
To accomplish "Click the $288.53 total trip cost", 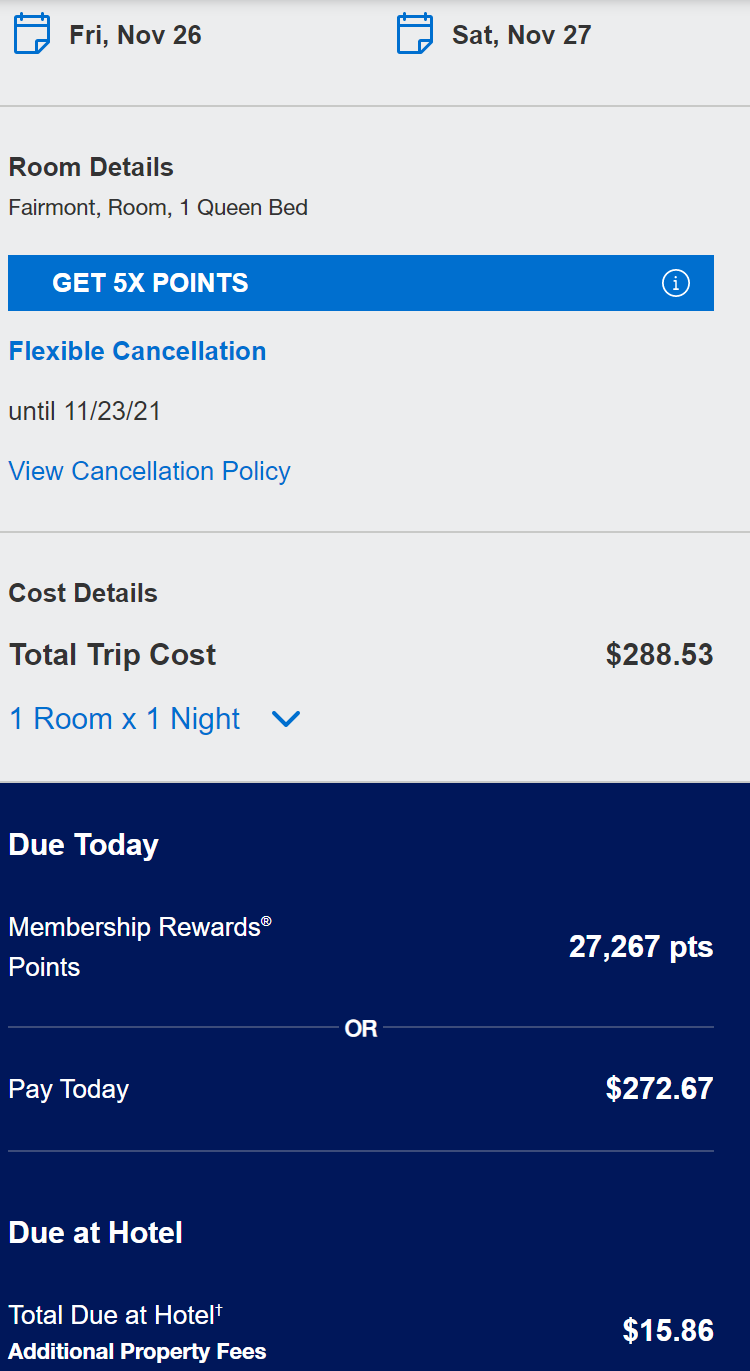I will [659, 655].
